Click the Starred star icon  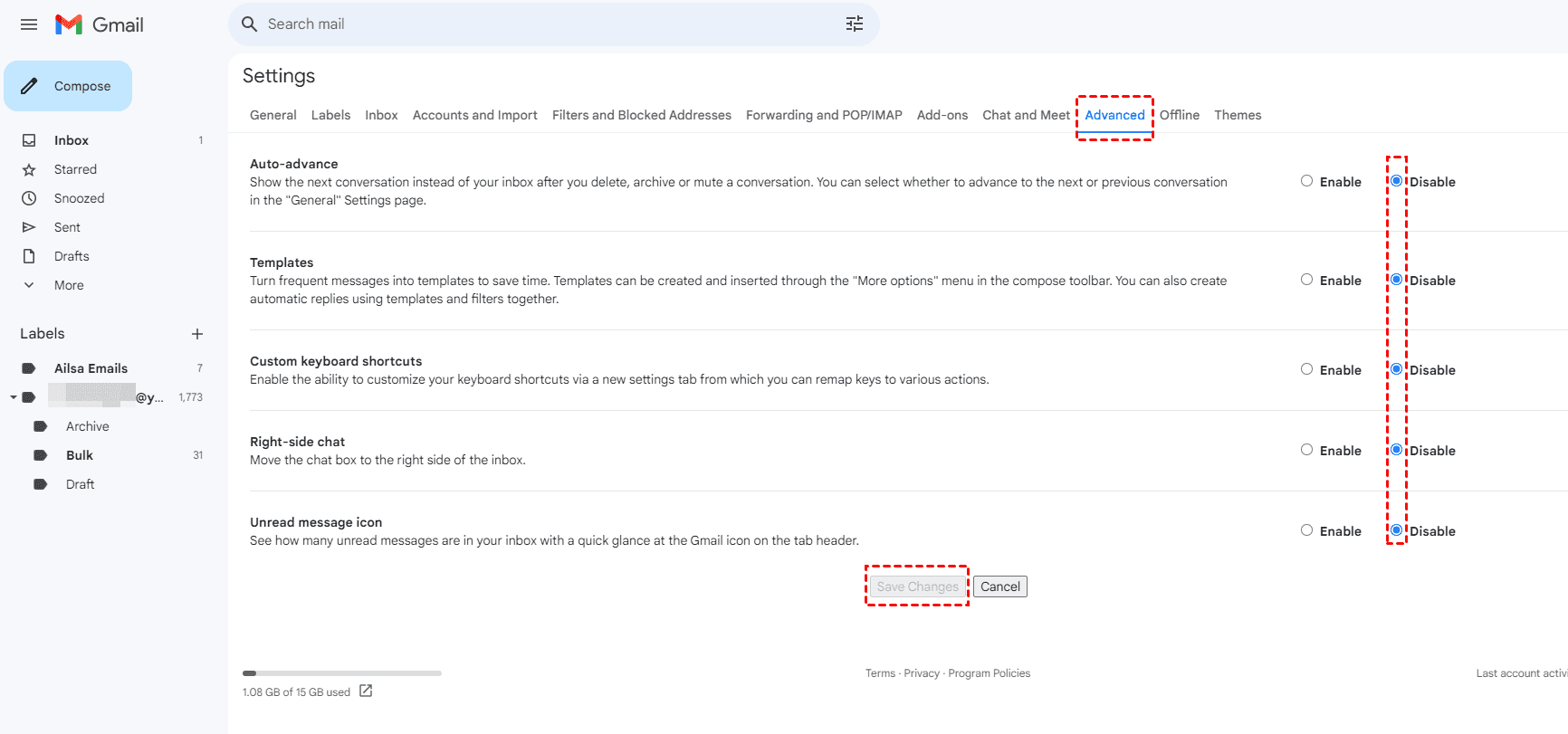[x=29, y=169]
